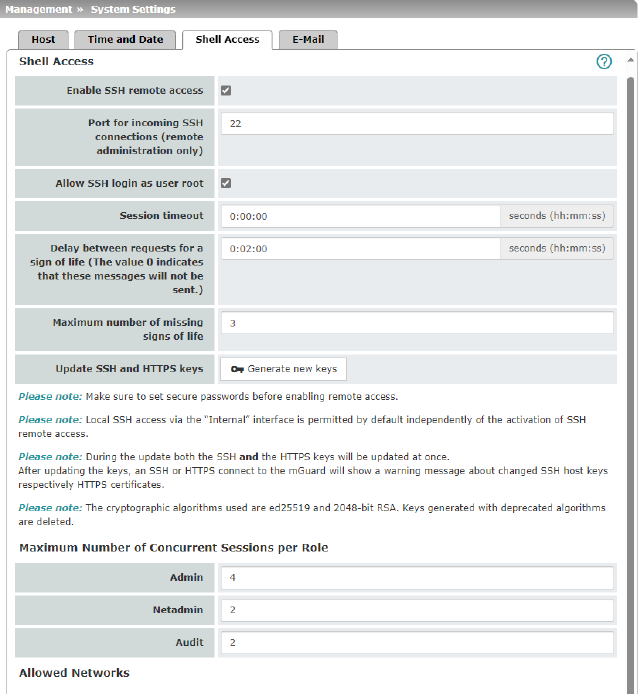
Task: Click the Update SSH and HTTPS keys label
Action: (x=129, y=369)
